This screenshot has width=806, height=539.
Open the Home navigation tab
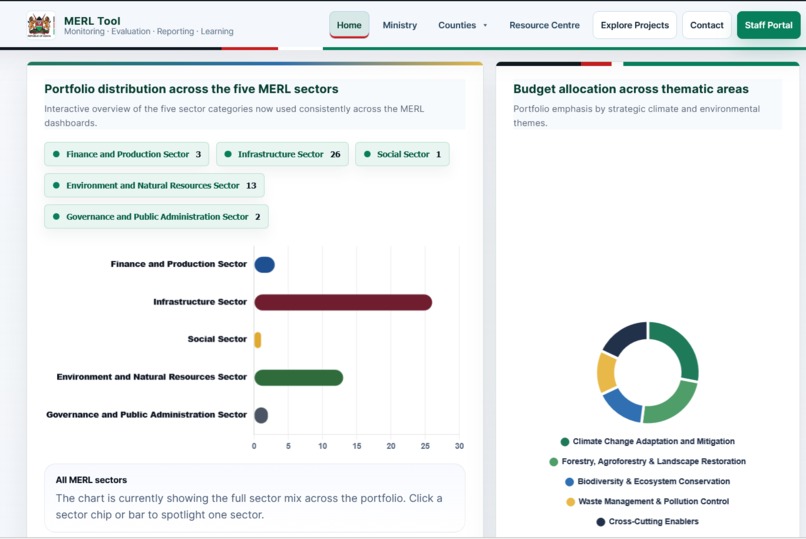(349, 25)
